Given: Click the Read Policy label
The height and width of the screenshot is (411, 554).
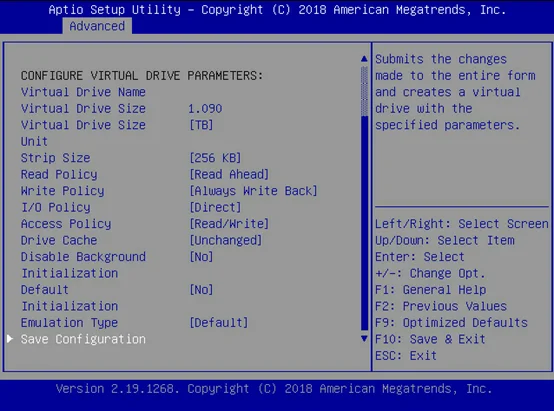Looking at the screenshot, I should [59, 175].
